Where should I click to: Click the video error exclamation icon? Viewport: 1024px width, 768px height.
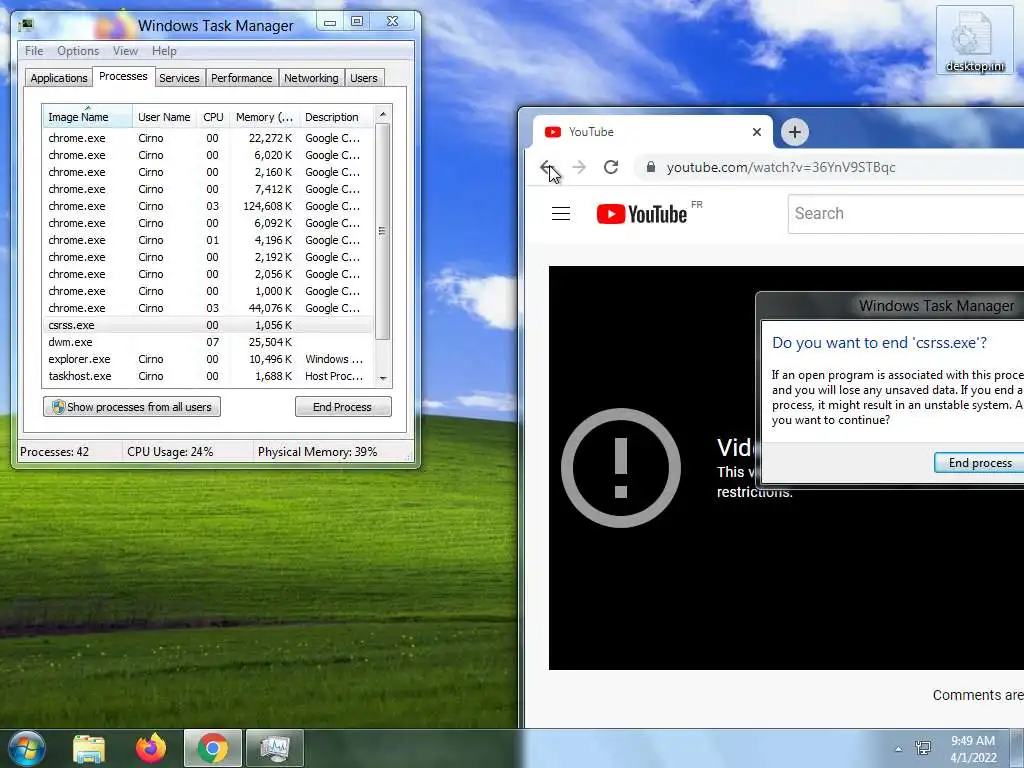[620, 468]
